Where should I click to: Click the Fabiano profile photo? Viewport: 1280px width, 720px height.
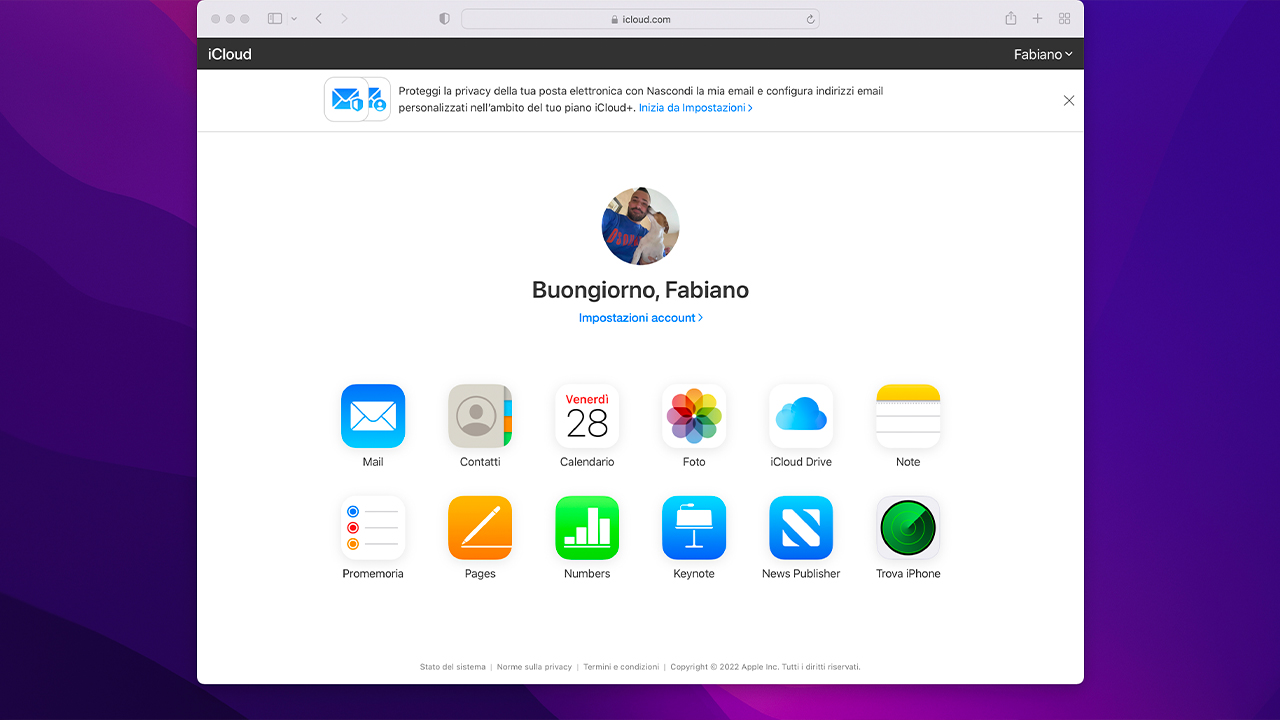(x=640, y=226)
